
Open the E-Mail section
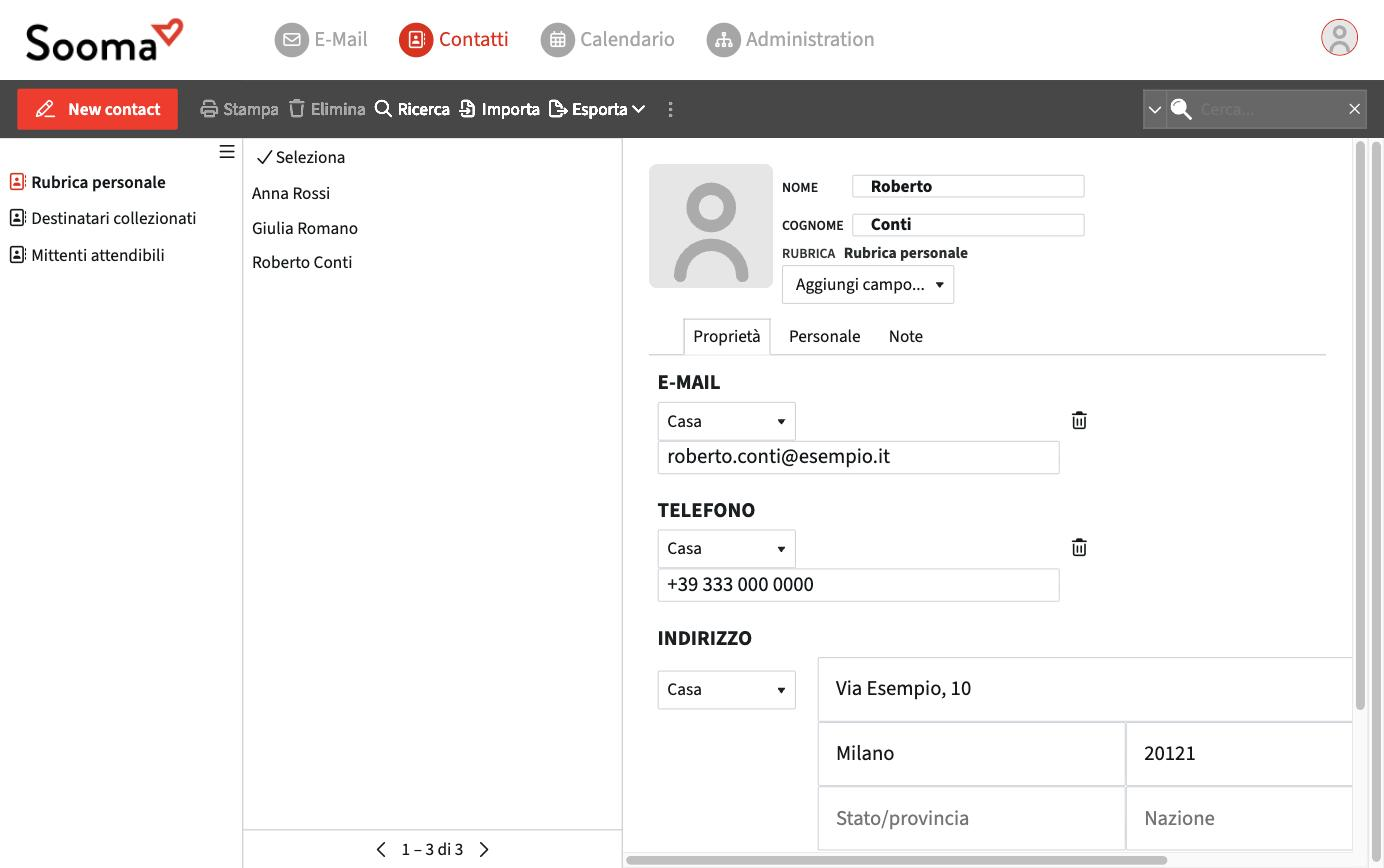pos(321,39)
